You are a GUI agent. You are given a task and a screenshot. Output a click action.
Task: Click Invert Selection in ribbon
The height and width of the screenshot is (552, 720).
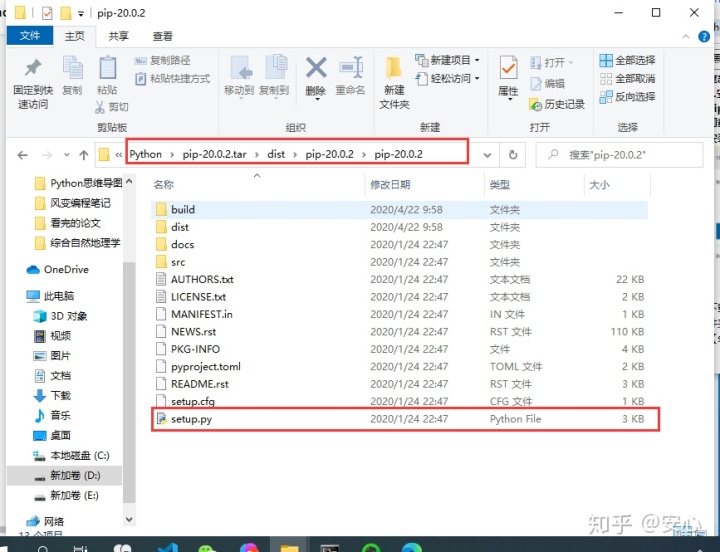[x=627, y=97]
